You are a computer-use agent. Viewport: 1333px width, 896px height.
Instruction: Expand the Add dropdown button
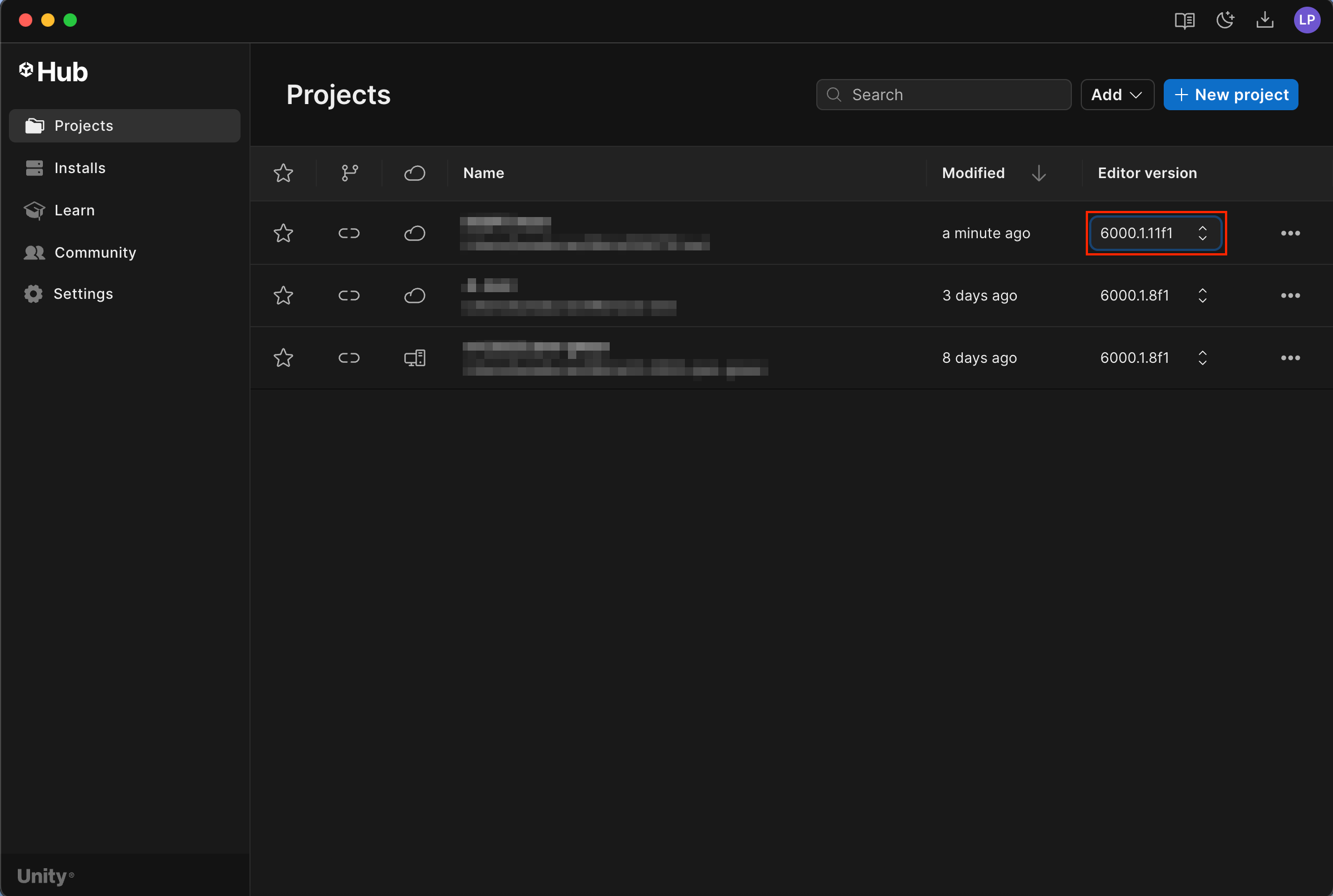(1116, 95)
